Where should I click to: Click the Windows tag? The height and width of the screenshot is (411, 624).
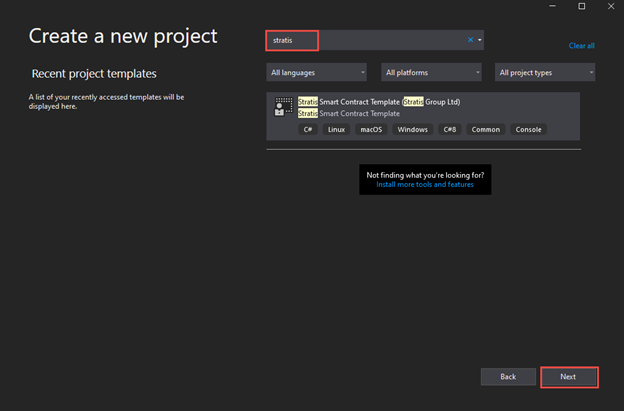pos(412,130)
